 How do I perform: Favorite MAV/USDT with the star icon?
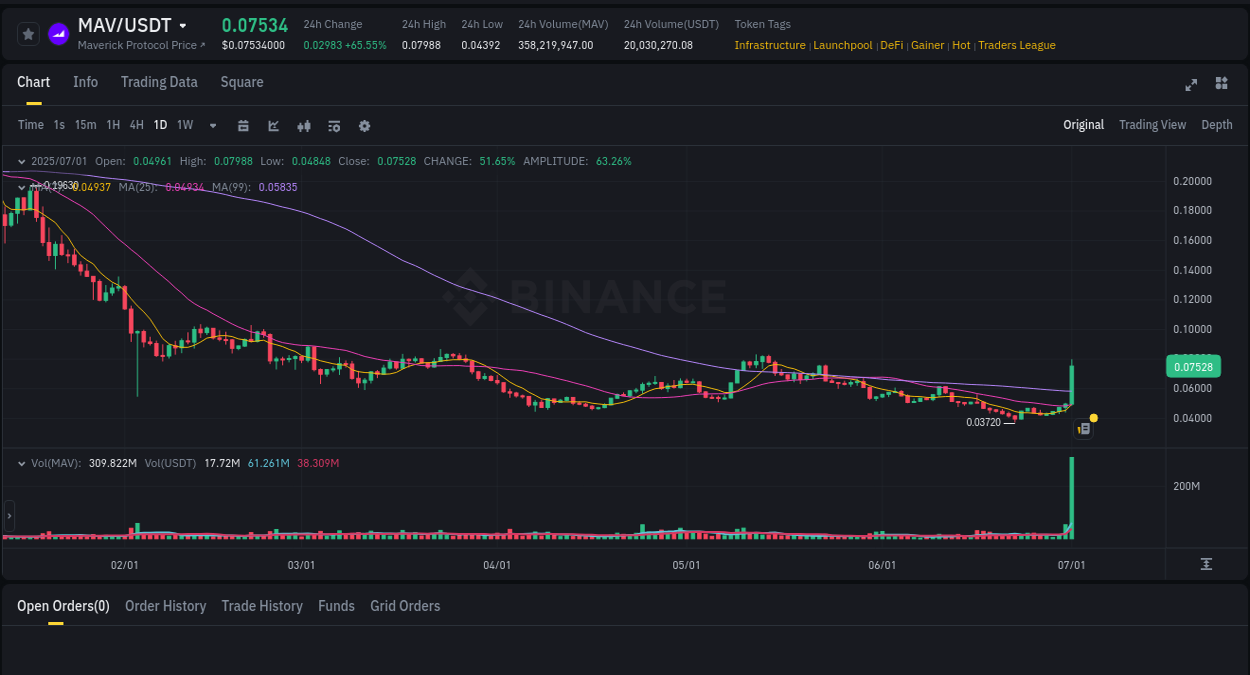[x=27, y=33]
